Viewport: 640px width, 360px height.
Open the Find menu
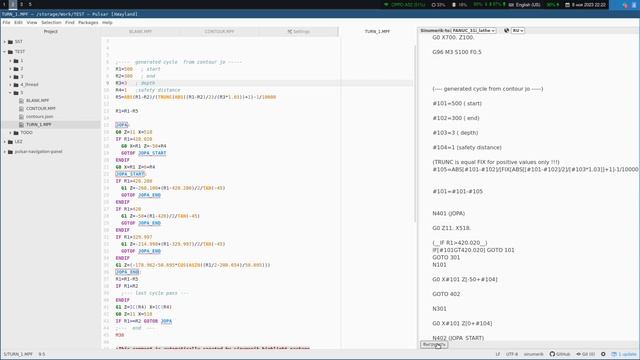click(x=70, y=22)
